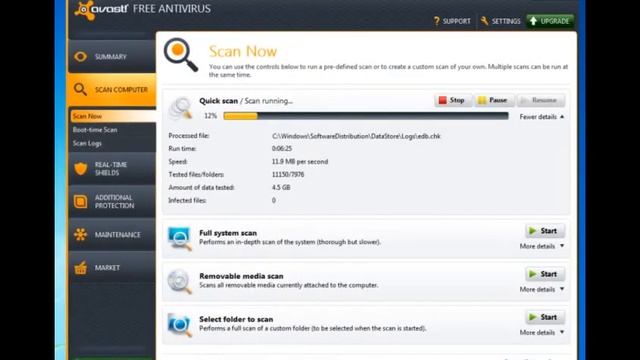640x360 pixels.
Task: Open the Support link
Action: [x=452, y=21]
